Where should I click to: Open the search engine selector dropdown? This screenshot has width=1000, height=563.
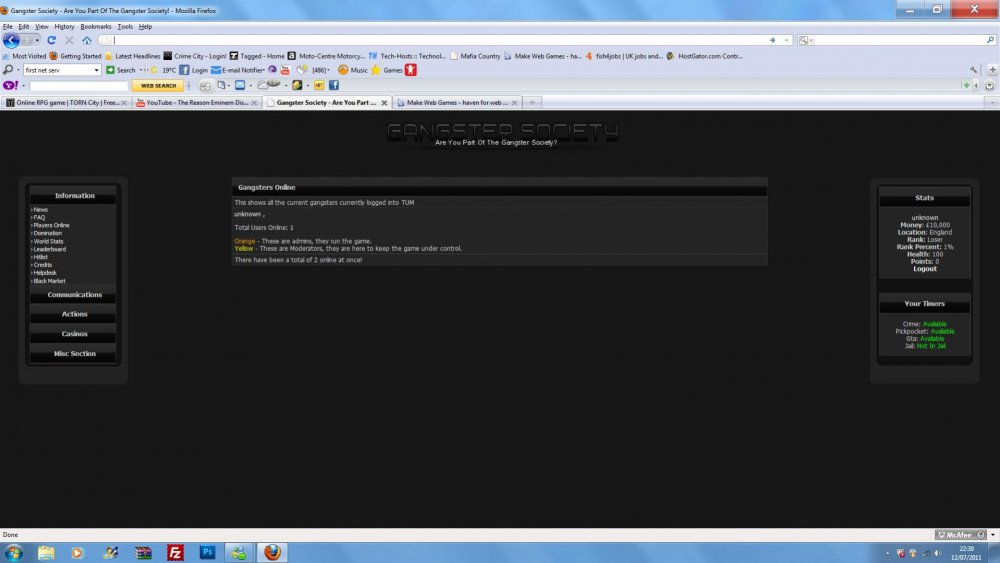point(807,40)
